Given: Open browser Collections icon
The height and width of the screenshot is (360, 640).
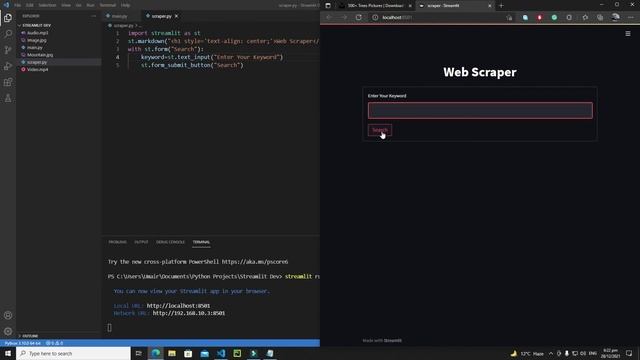Looking at the screenshot, I should click(600, 18).
